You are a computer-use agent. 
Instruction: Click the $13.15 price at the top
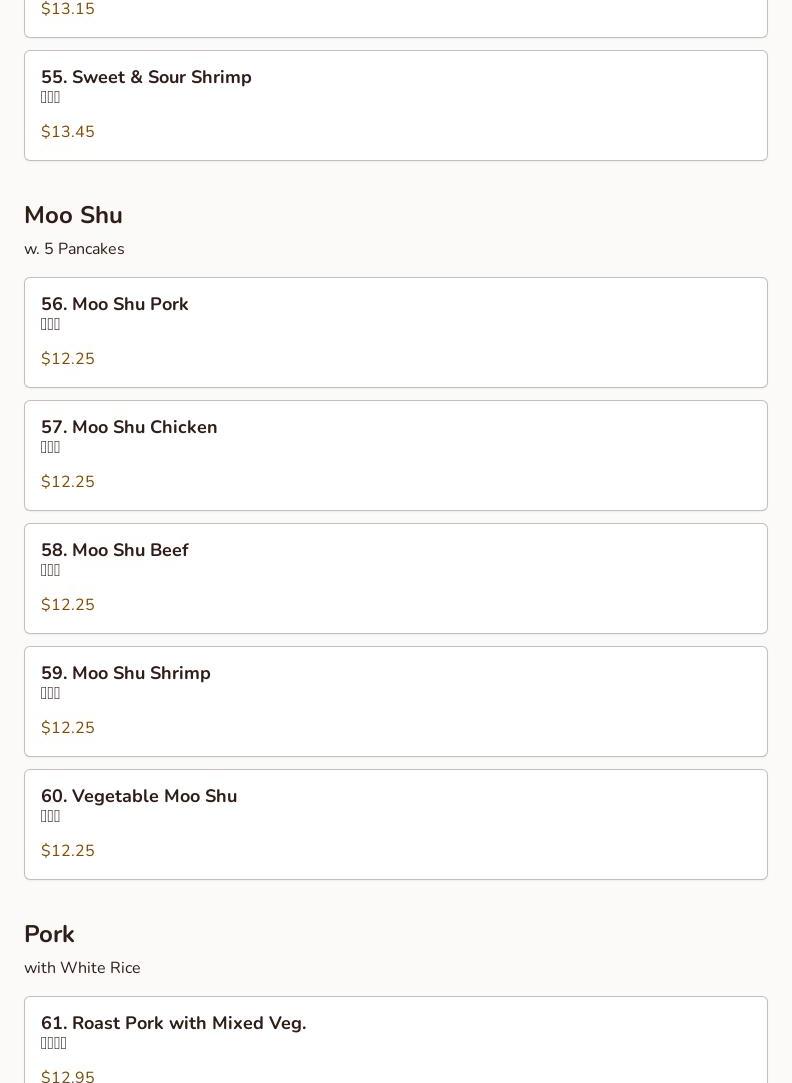[68, 9]
